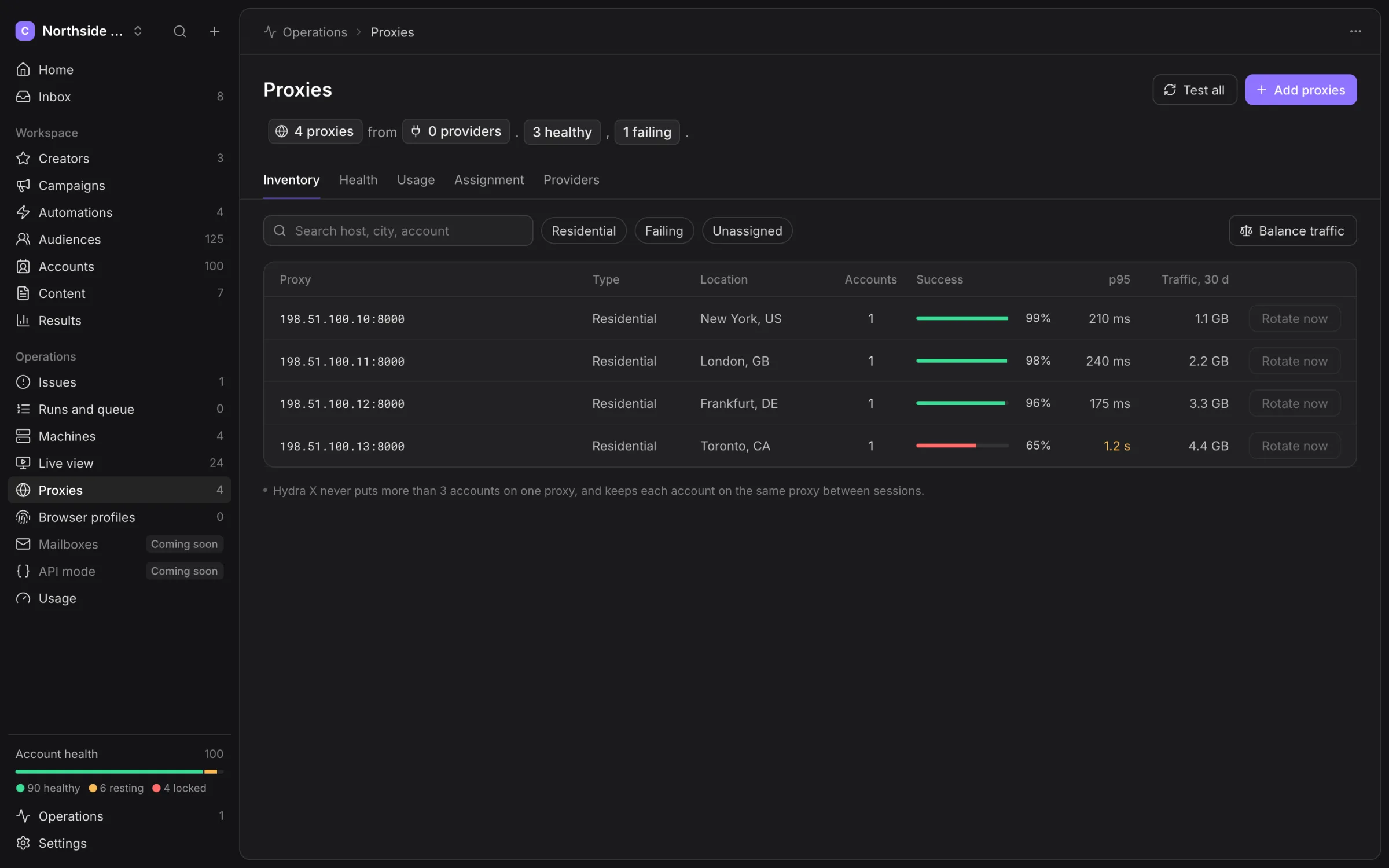
Task: Open the Machines page
Action: (x=119, y=436)
